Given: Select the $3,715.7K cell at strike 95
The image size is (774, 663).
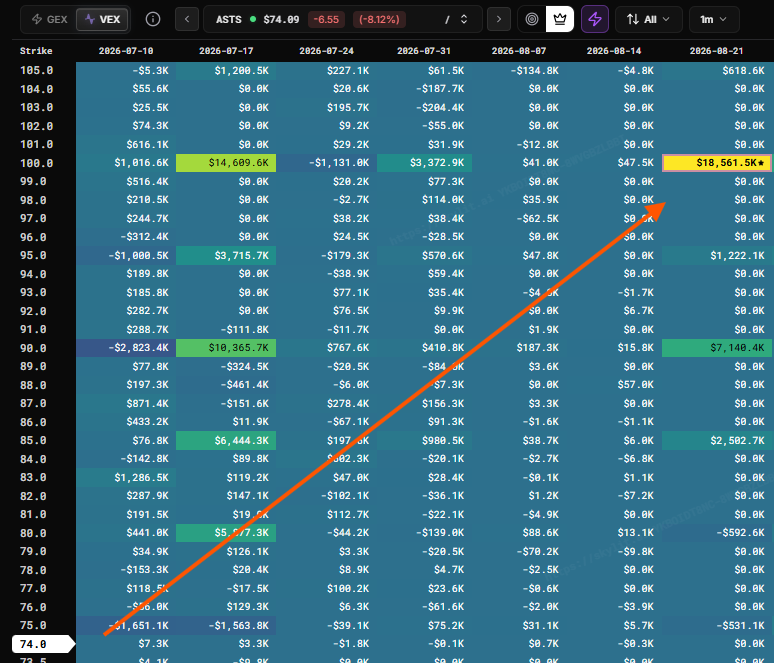Looking at the screenshot, I should [x=226, y=256].
